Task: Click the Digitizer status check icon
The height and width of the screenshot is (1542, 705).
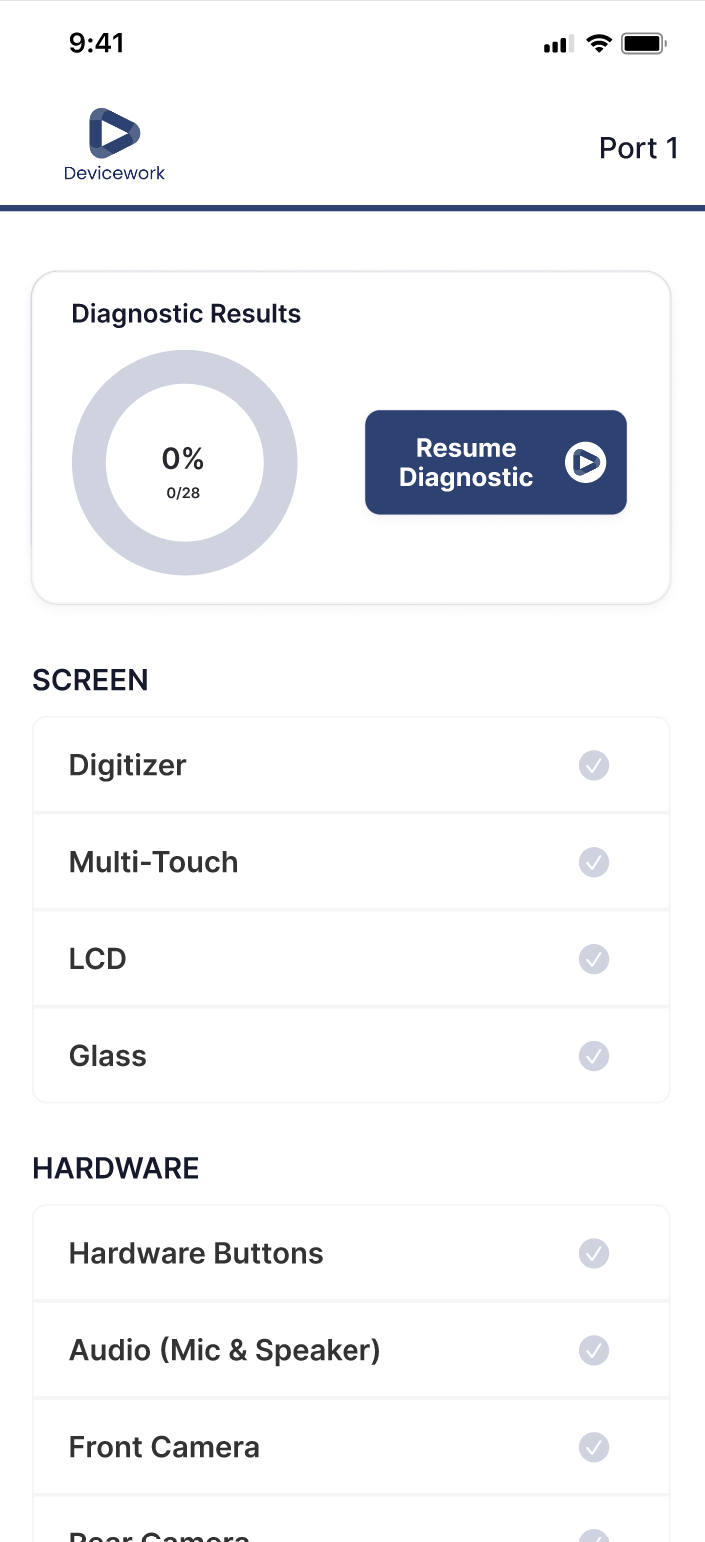Action: [x=594, y=766]
